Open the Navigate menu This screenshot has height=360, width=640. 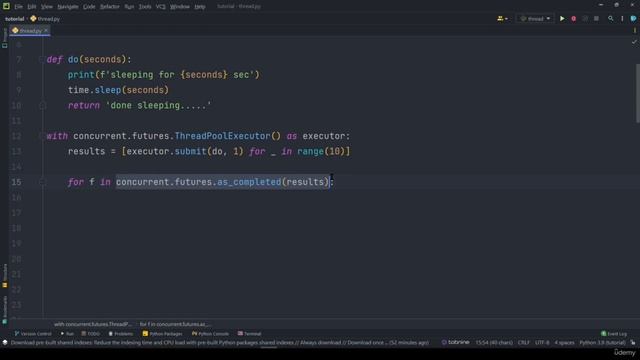(68, 7)
